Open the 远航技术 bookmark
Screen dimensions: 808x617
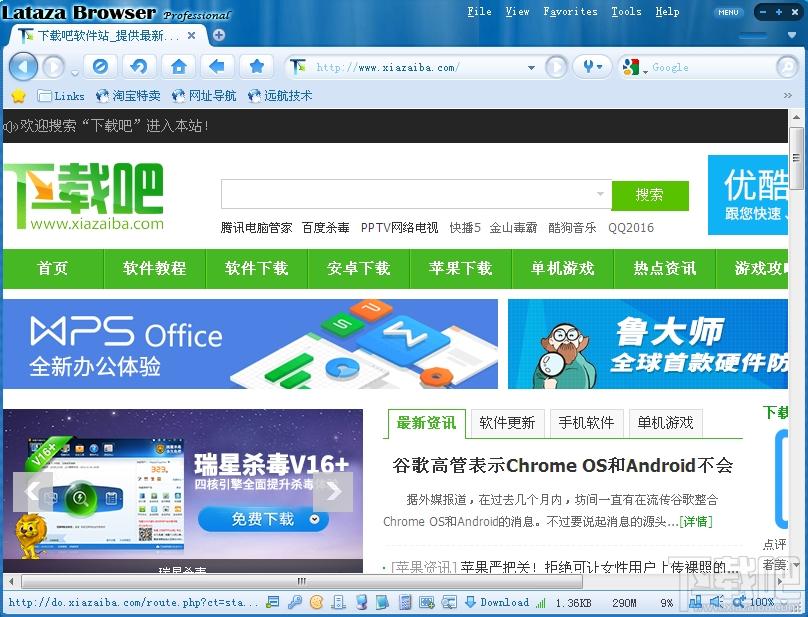pyautogui.click(x=280, y=96)
